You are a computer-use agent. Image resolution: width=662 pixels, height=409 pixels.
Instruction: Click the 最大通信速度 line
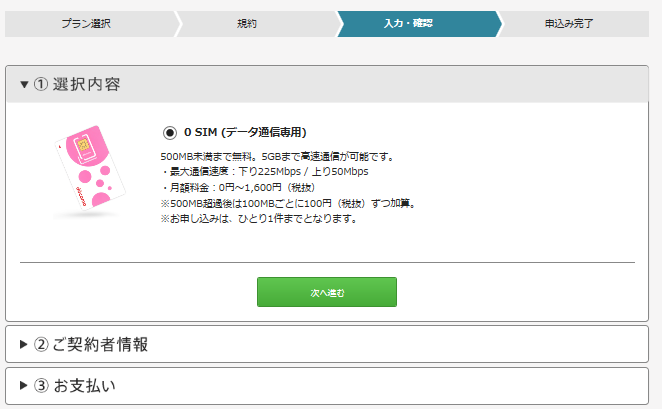(264, 171)
